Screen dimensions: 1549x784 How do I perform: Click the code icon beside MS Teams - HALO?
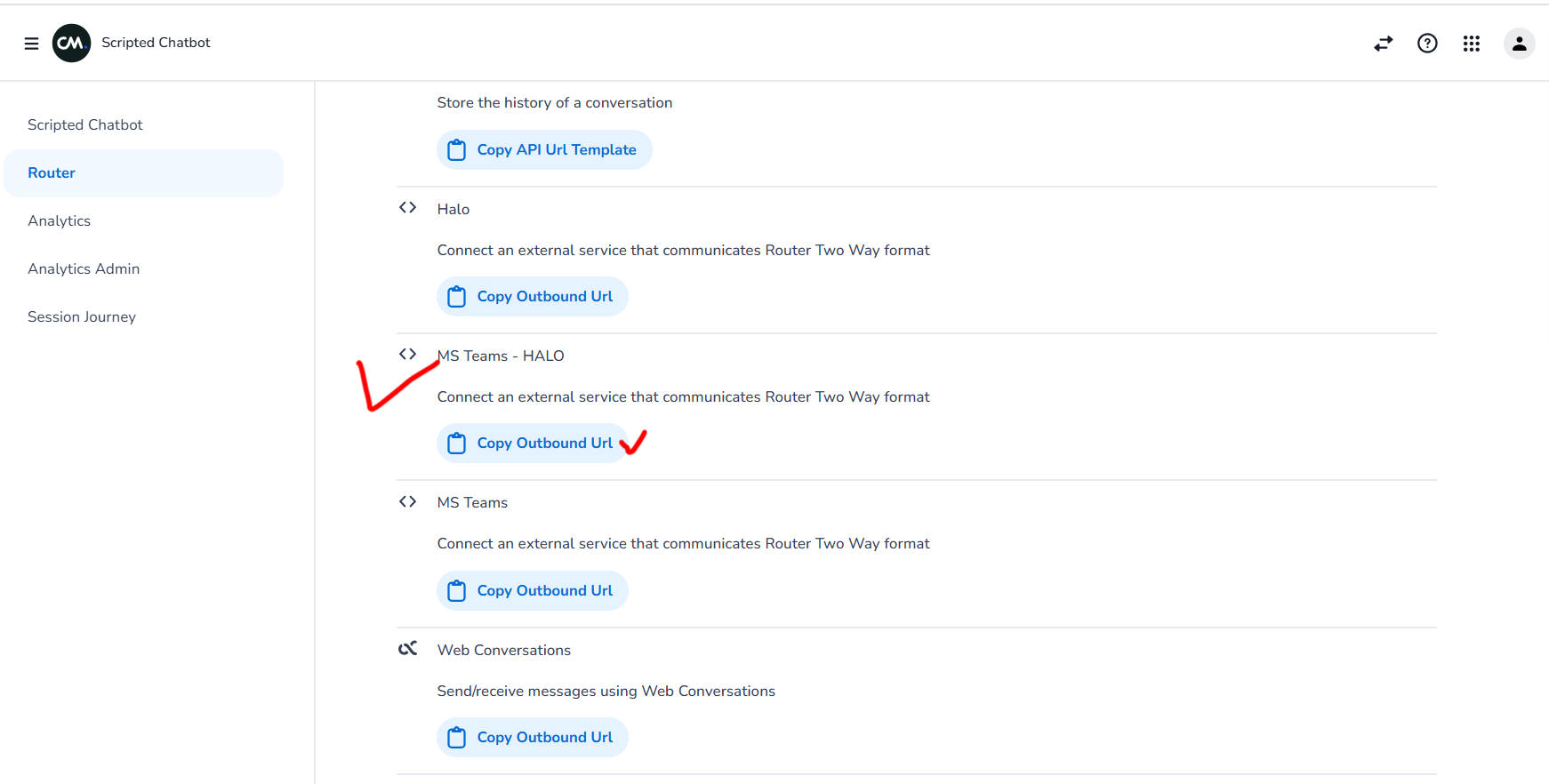pos(408,355)
